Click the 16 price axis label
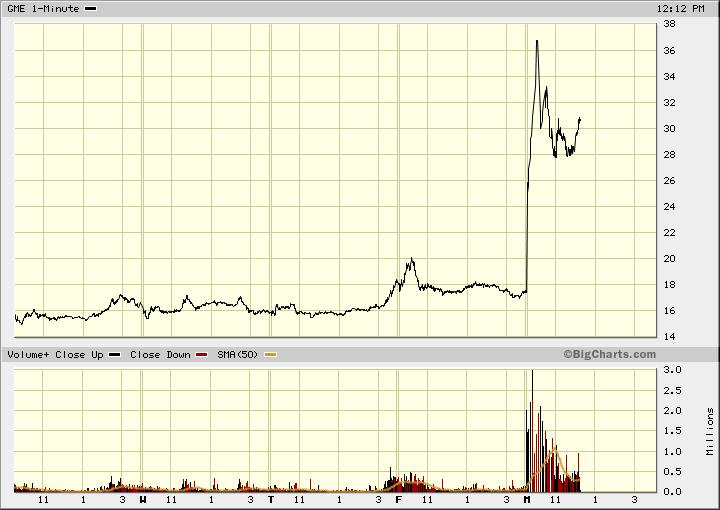This screenshot has height=510, width=720. click(669, 311)
